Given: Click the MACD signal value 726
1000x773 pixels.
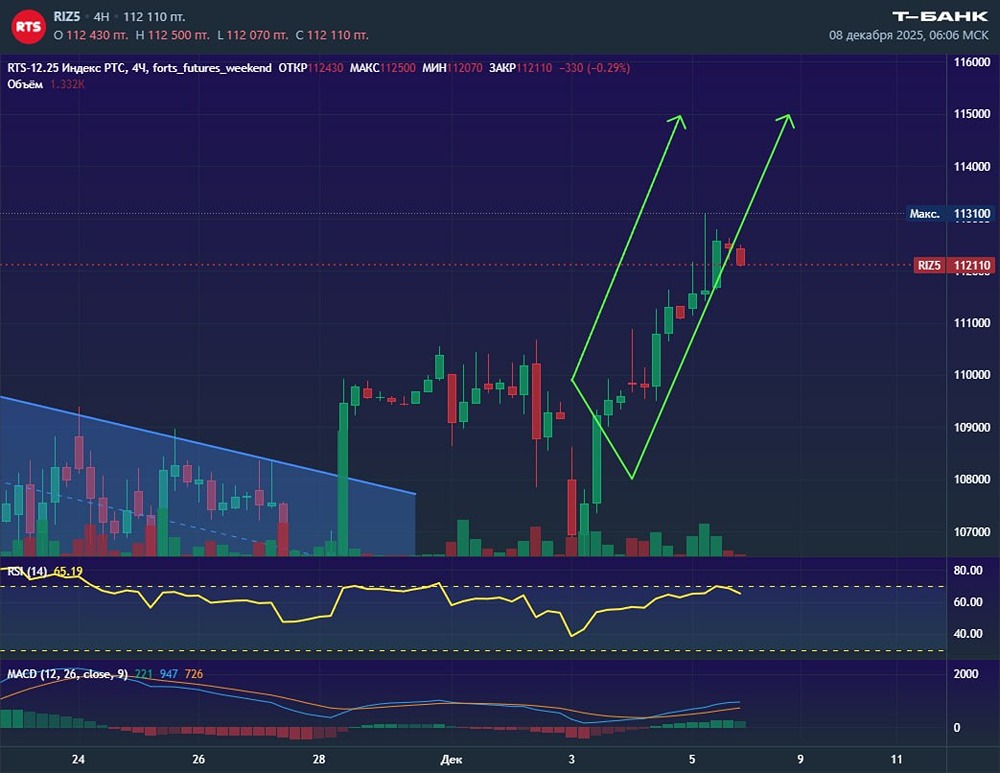Looking at the screenshot, I should [194, 674].
